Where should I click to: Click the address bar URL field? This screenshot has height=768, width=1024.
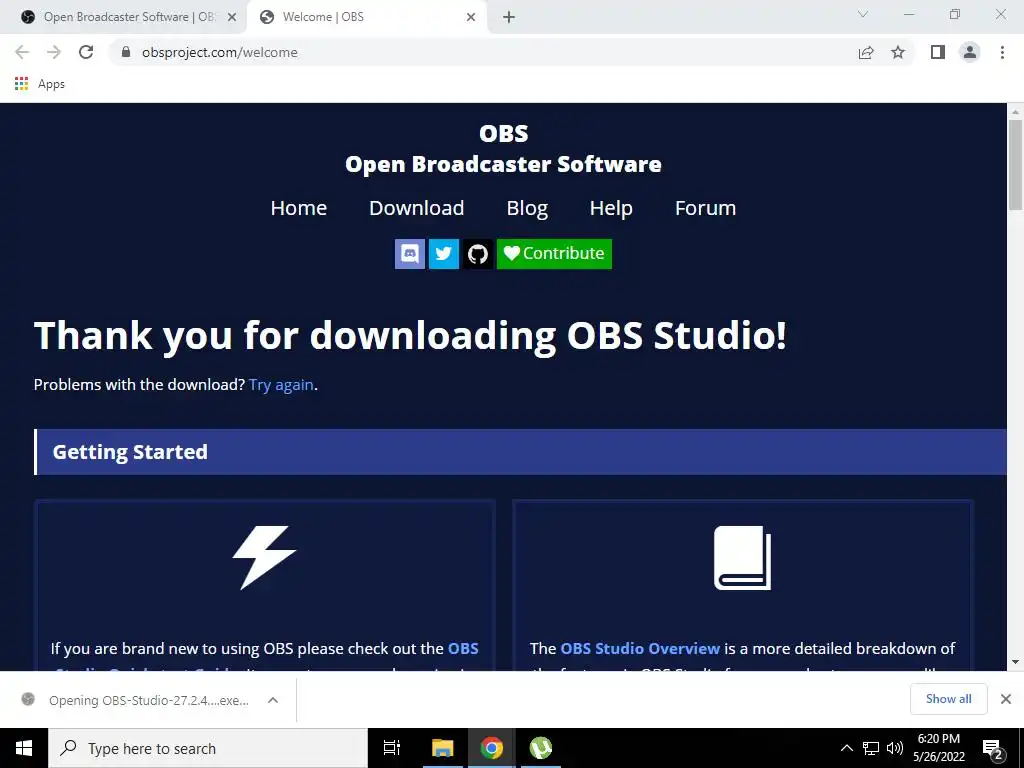click(483, 52)
